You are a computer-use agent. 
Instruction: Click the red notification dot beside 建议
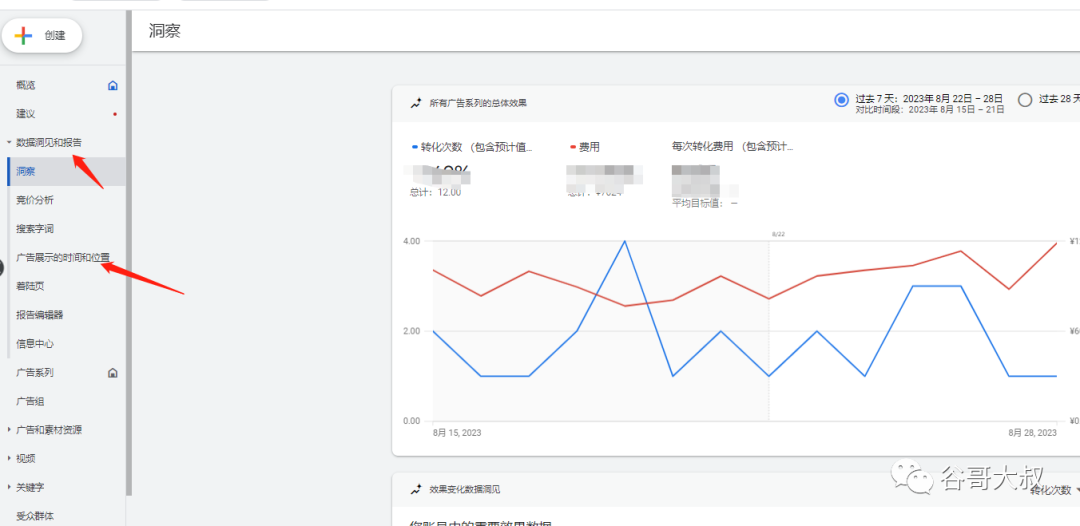115,114
